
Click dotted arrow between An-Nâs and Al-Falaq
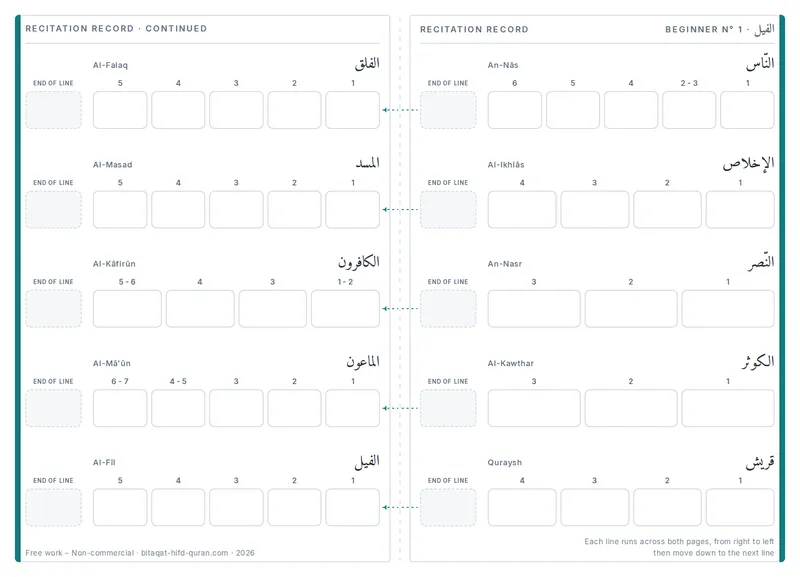(401, 110)
